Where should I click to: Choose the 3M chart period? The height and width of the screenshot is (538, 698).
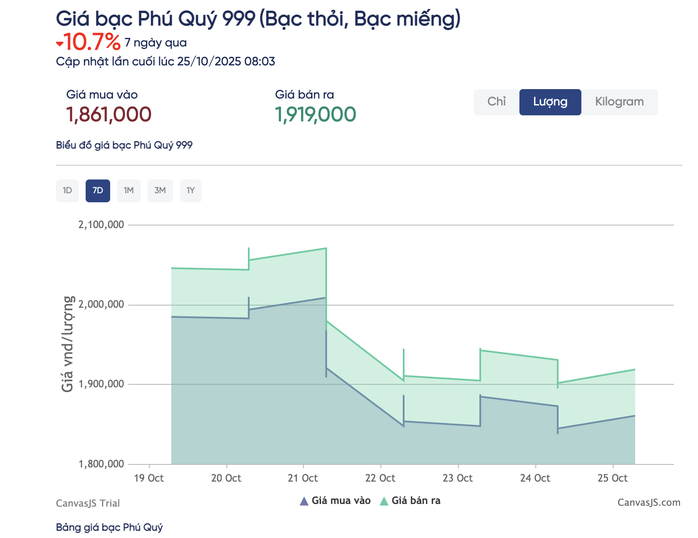pos(160,190)
